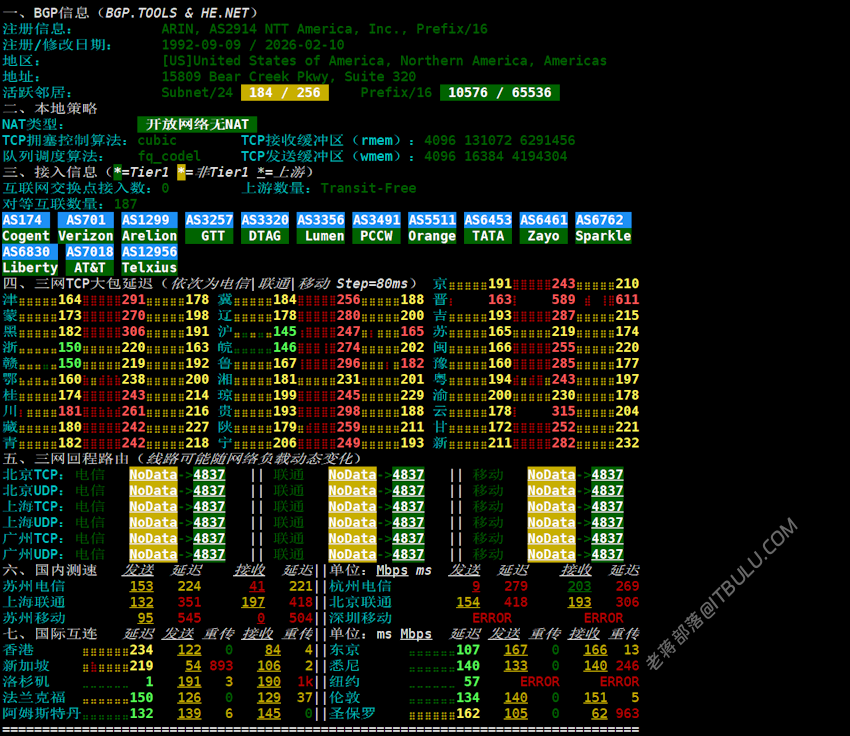Click 苏州电信 send speed 153
Screen dimensions: 850x736
[x=141, y=586]
